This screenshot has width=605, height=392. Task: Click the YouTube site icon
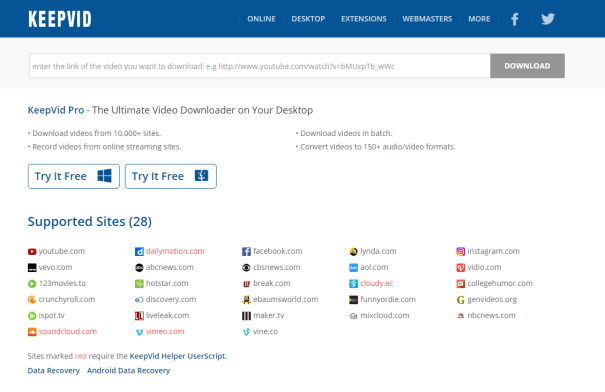(32, 252)
